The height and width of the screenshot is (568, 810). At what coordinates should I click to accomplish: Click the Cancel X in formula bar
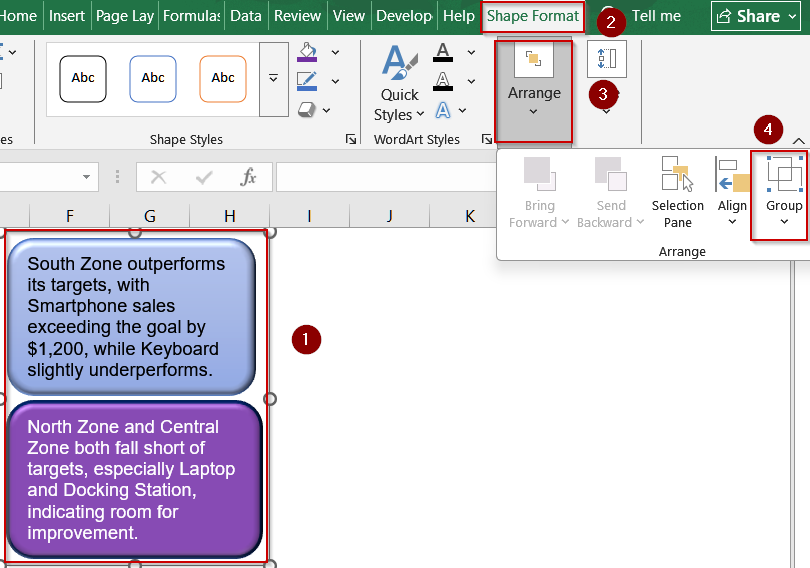pyautogui.click(x=158, y=177)
